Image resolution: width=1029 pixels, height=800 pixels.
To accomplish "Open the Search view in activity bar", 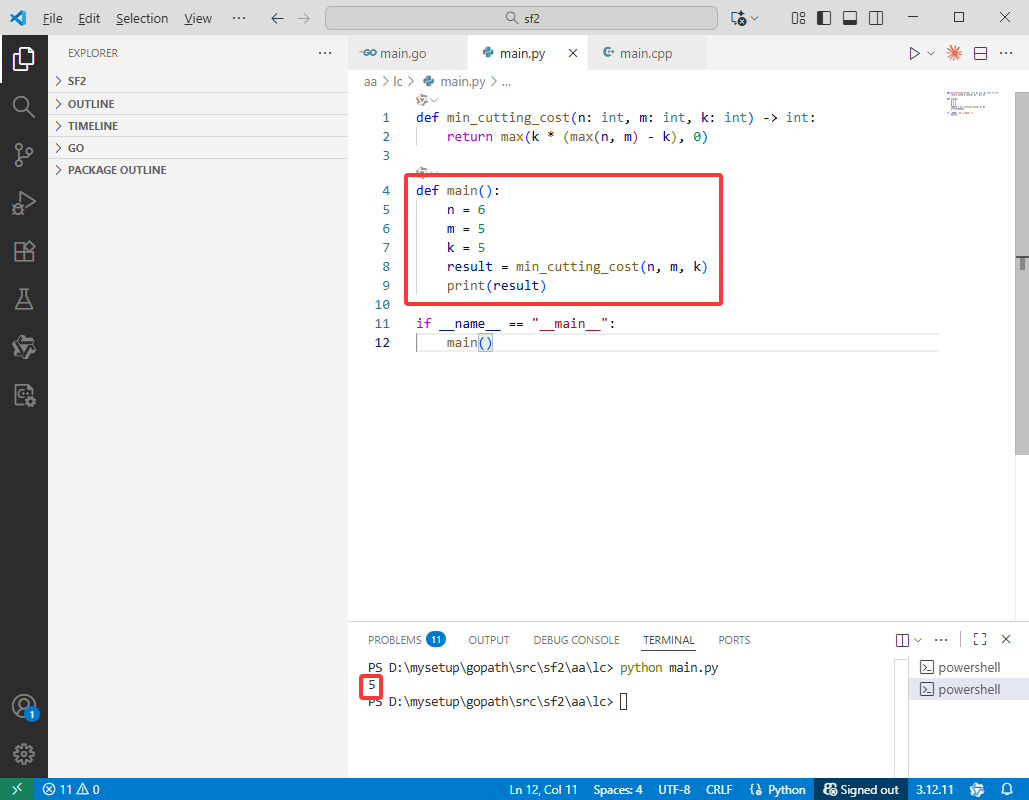I will [24, 106].
